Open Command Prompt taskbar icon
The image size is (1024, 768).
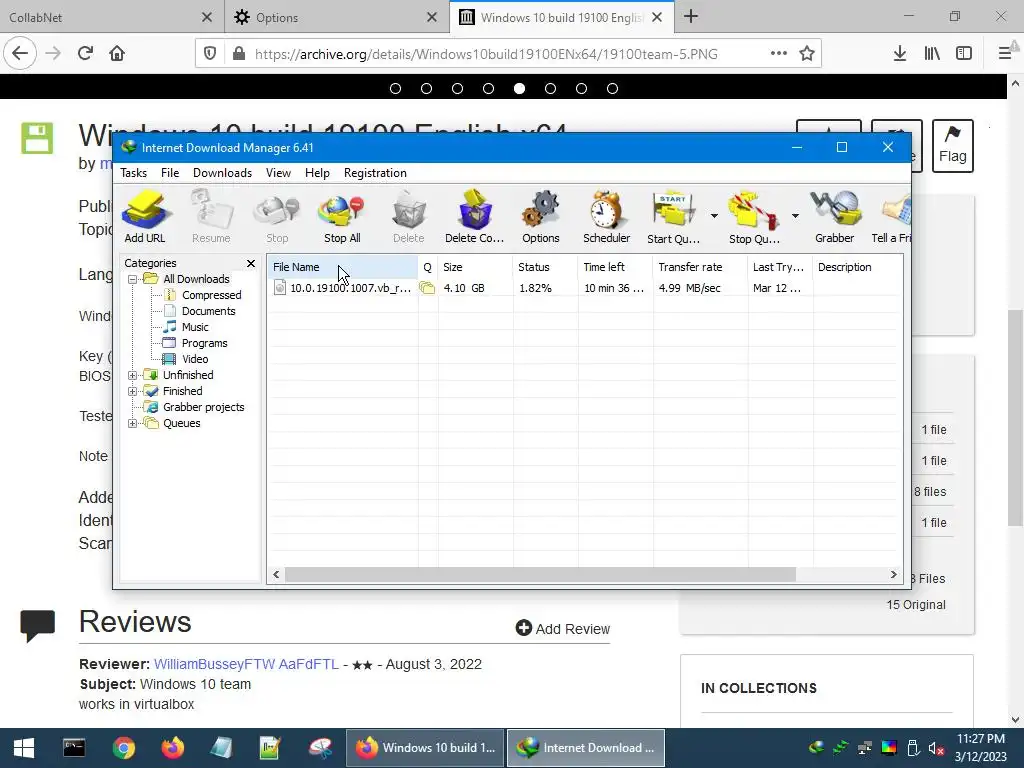pos(74,748)
